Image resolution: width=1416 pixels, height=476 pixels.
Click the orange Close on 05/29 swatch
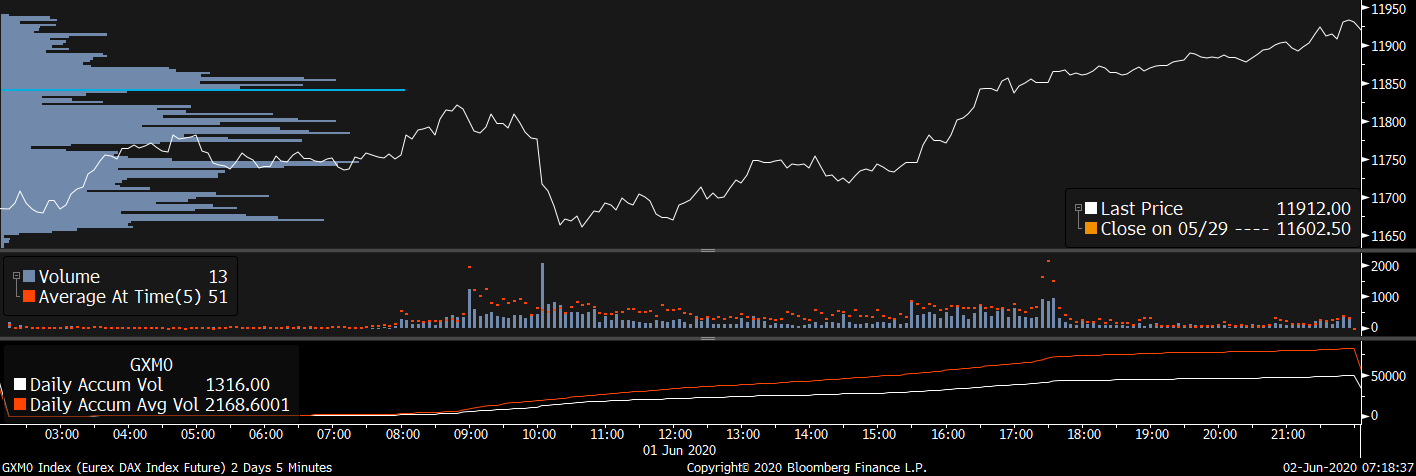[1091, 229]
